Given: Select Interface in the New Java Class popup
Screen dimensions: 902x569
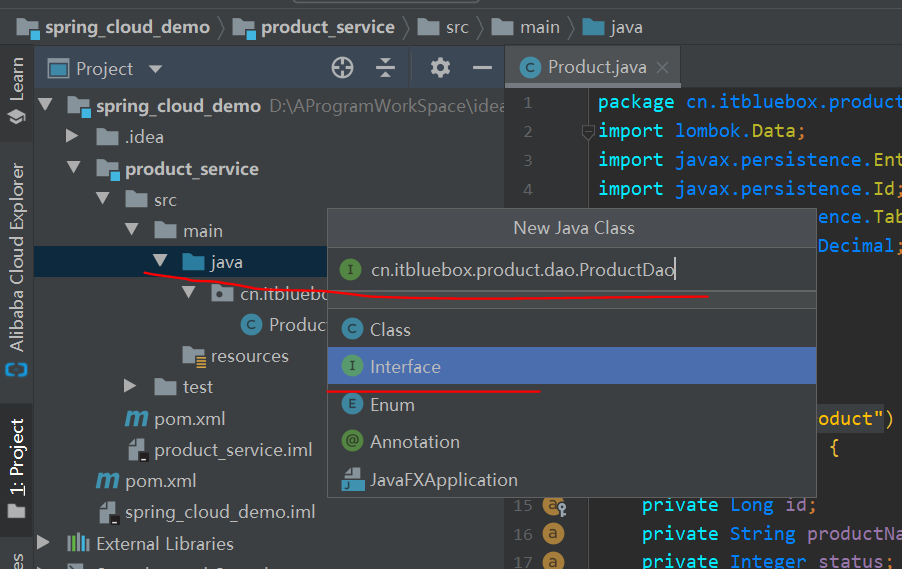Looking at the screenshot, I should click(x=405, y=367).
